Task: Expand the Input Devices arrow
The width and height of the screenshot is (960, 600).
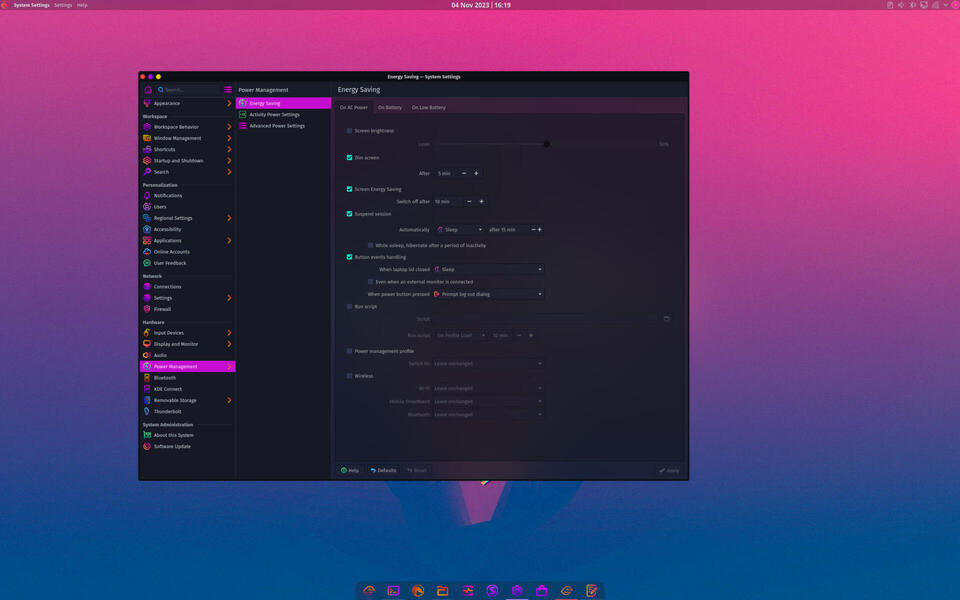Action: pyautogui.click(x=229, y=333)
